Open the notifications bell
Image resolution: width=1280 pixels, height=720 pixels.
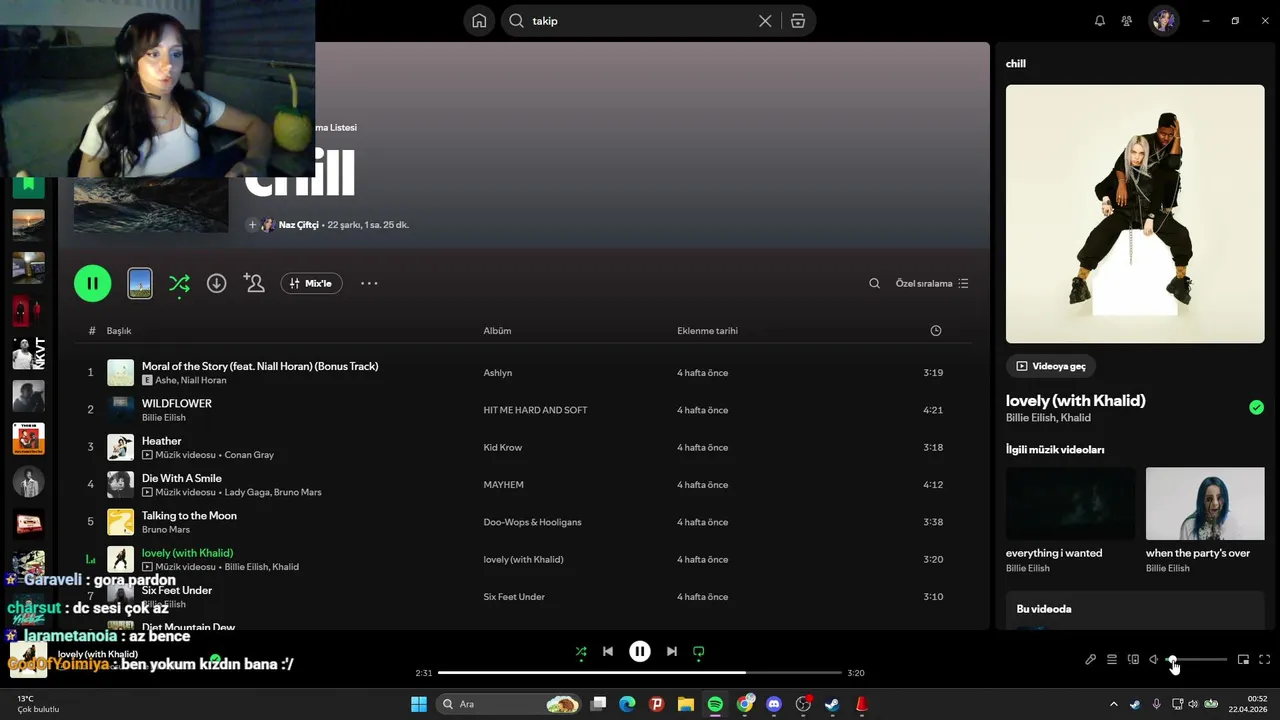click(1100, 21)
